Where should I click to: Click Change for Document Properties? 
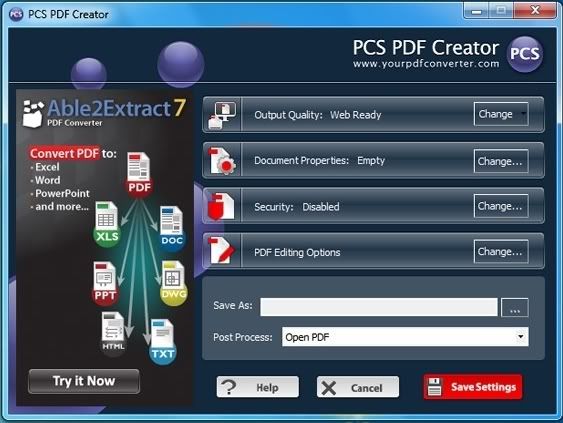501,161
